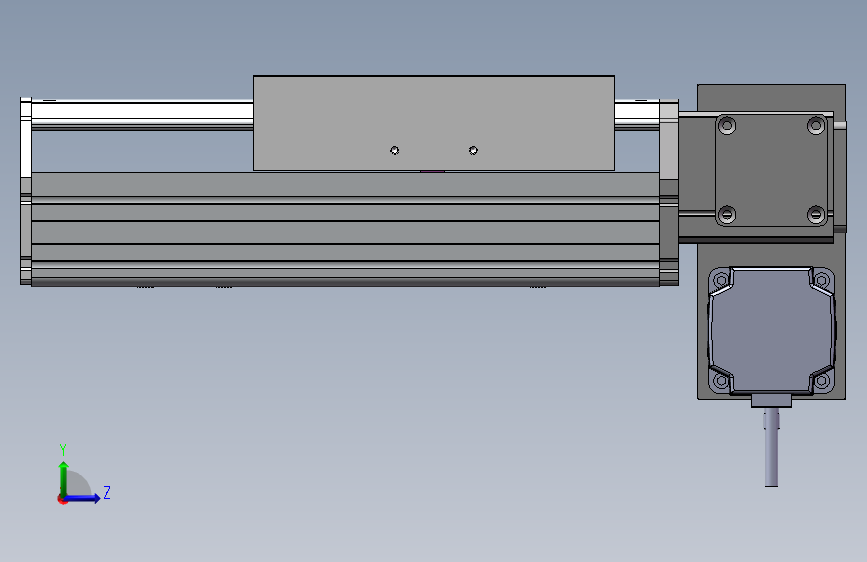Viewport: 867px width, 562px height.
Task: Select the square flange plate with four screws
Action: [x=771, y=170]
